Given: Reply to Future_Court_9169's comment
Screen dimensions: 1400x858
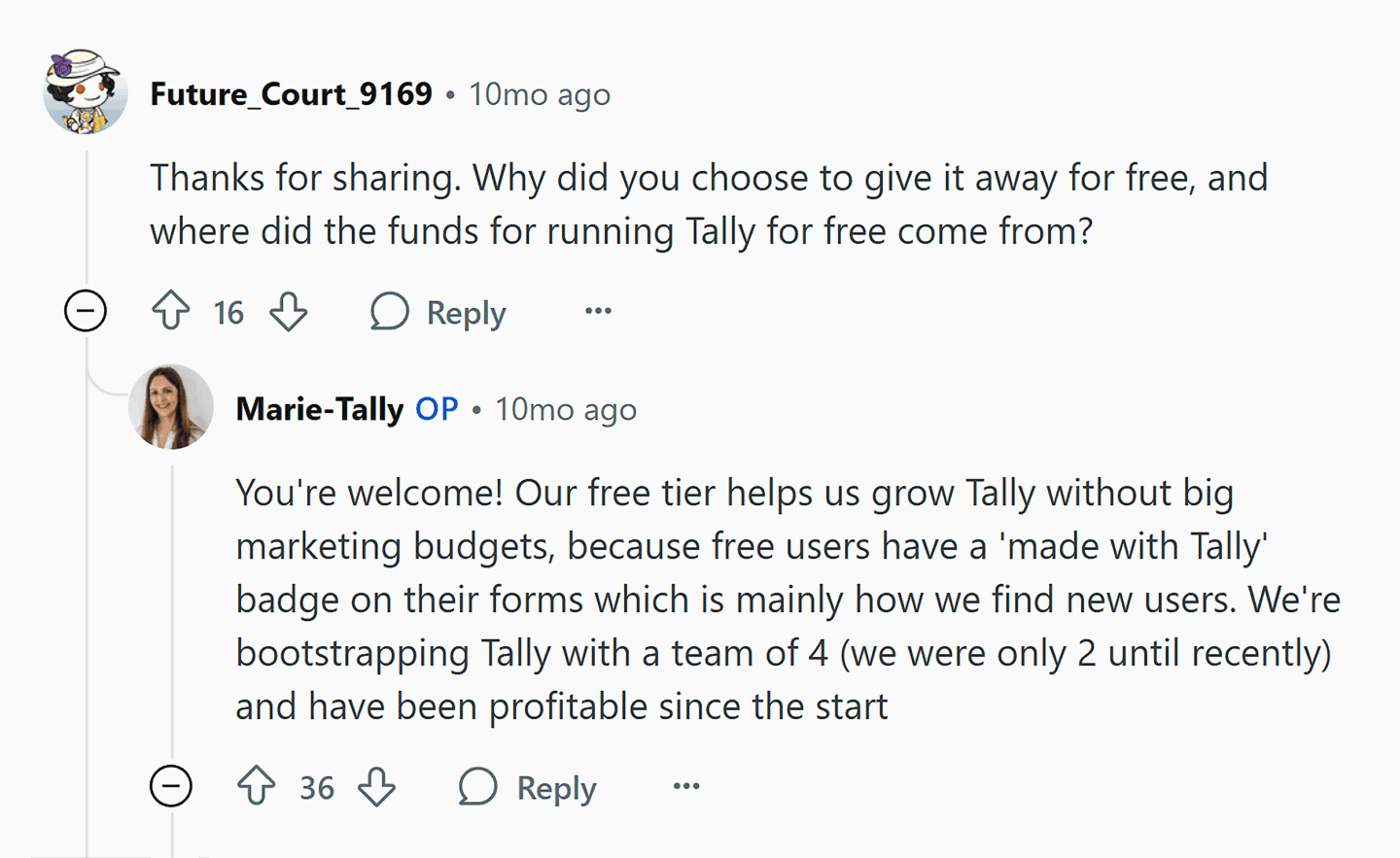Looking at the screenshot, I should tap(439, 313).
